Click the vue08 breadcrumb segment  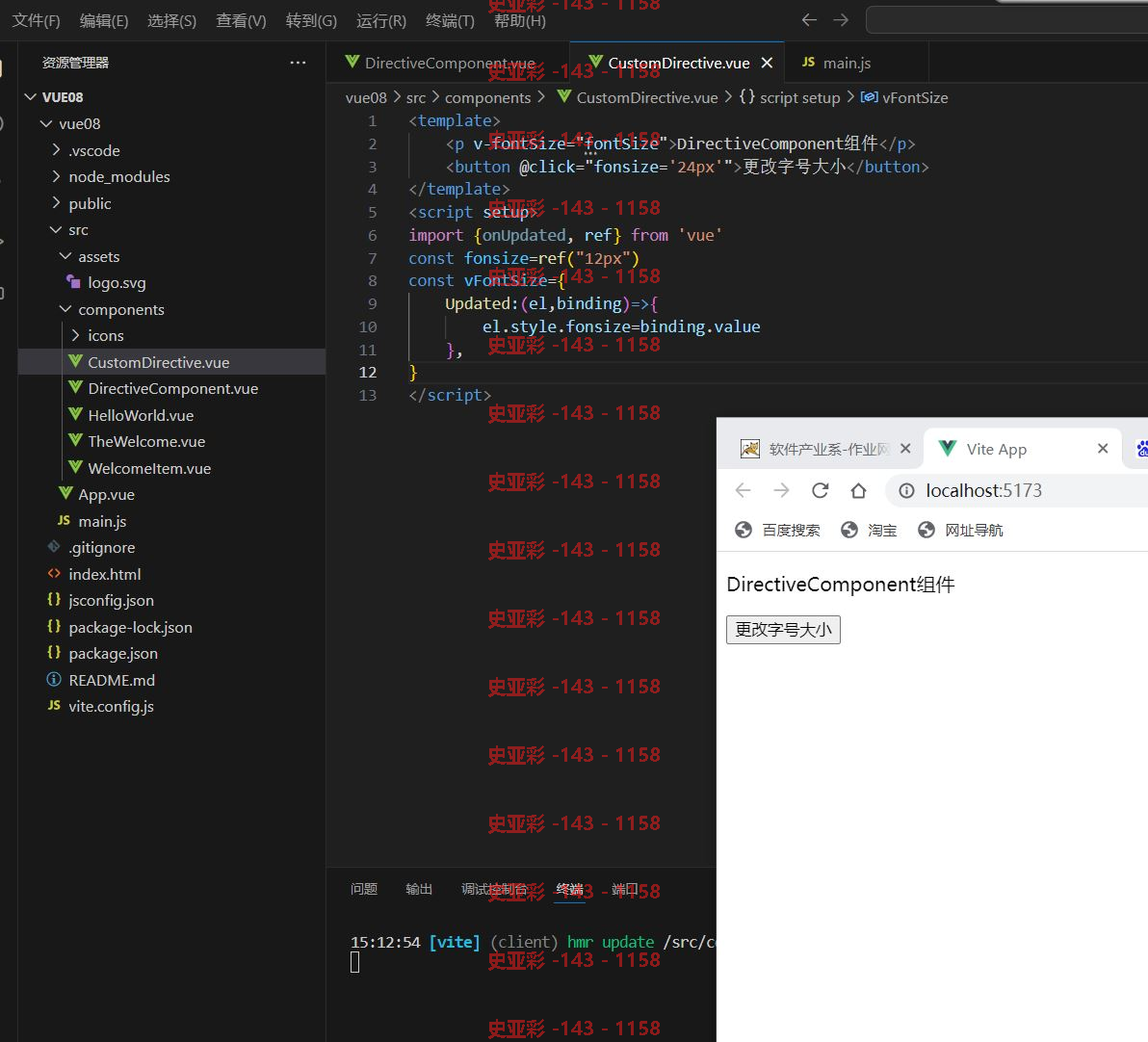coord(365,97)
